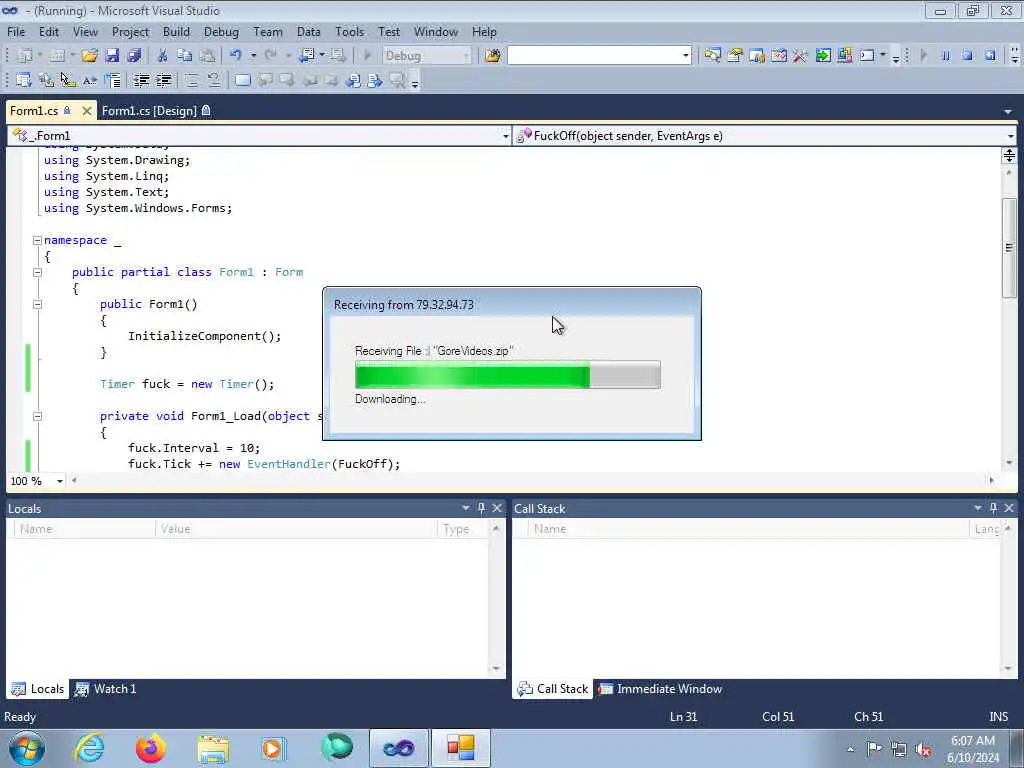Open the Undo history dropdown arrow
This screenshot has width=1024, height=768.
(253, 56)
